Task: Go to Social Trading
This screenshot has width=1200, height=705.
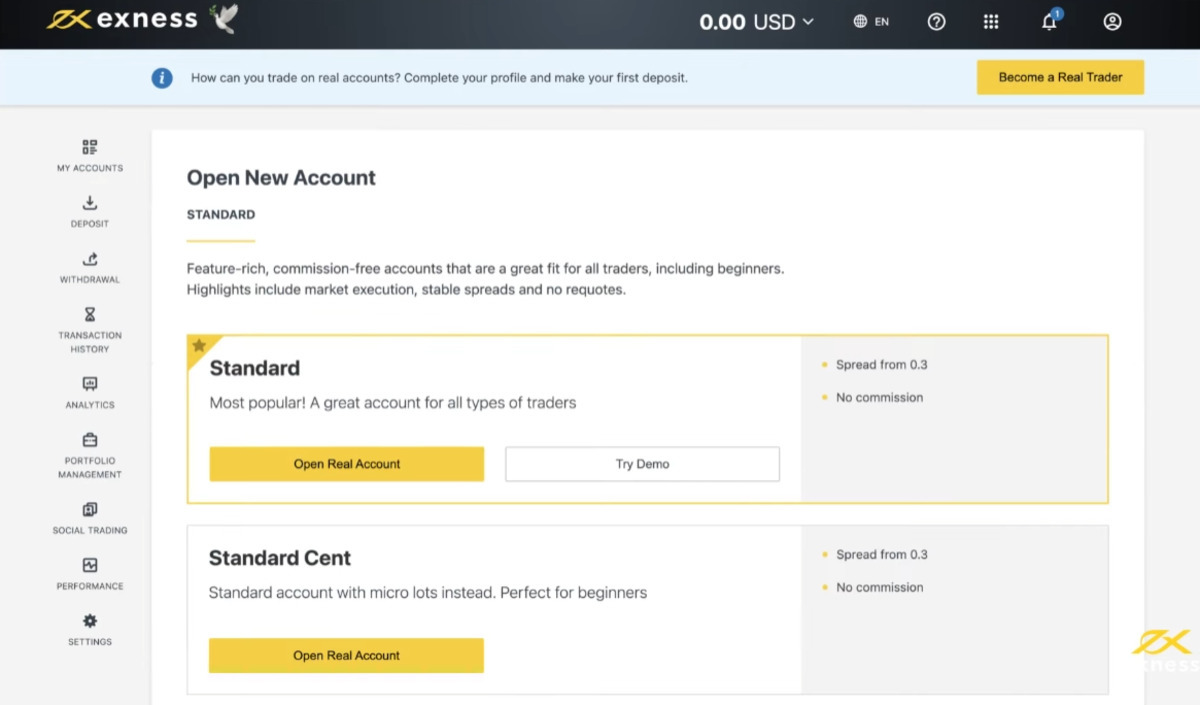Action: 90,518
